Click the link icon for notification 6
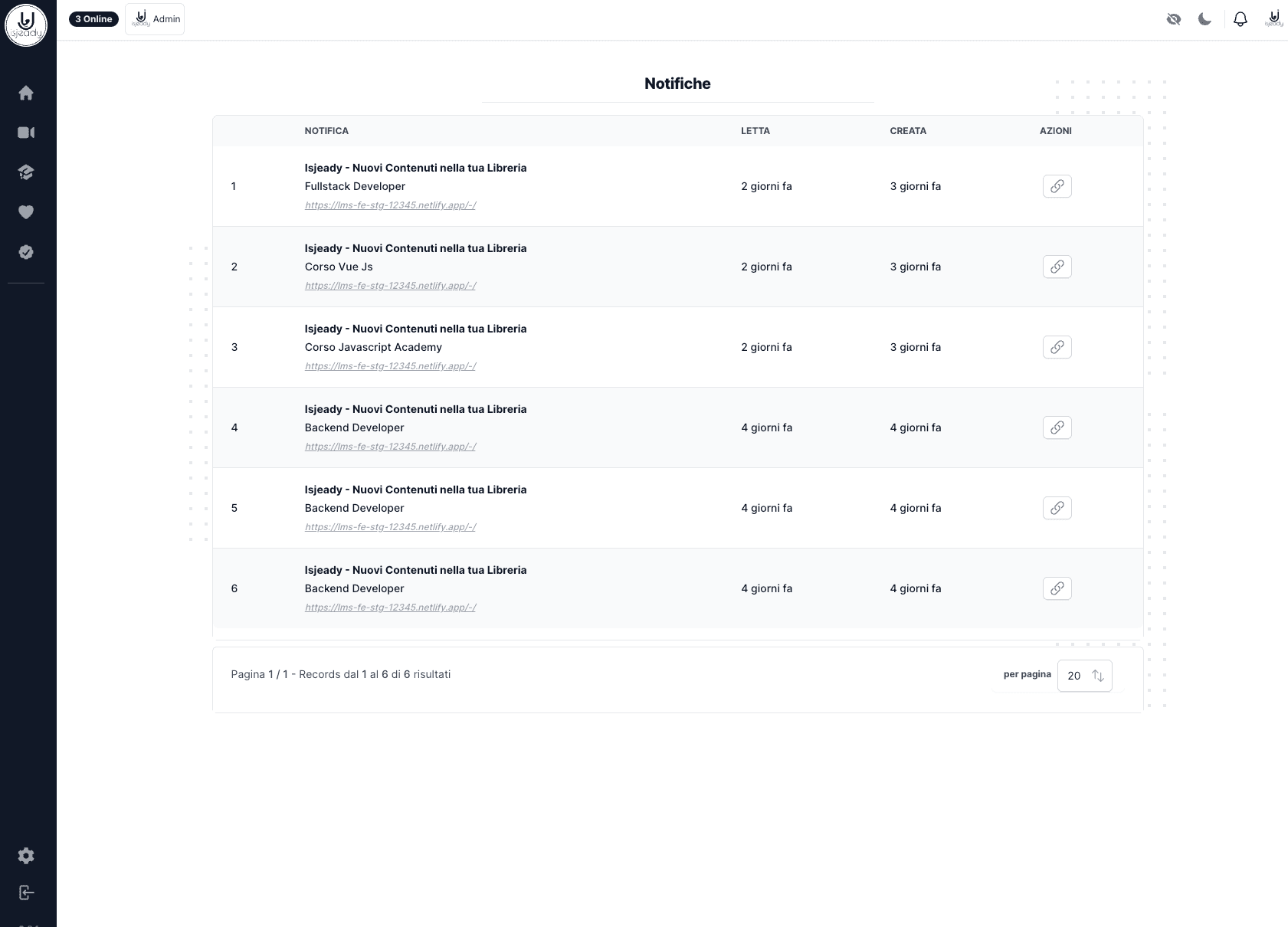Image resolution: width=1288 pixels, height=927 pixels. point(1057,588)
